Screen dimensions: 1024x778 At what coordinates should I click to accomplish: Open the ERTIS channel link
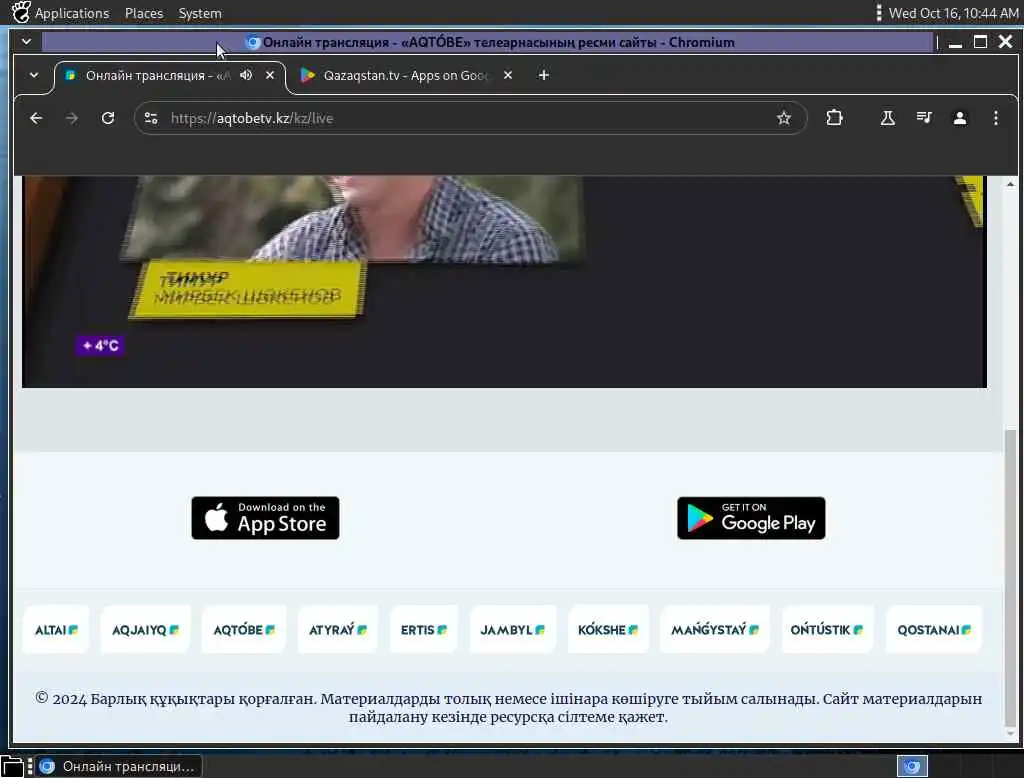pyautogui.click(x=423, y=630)
